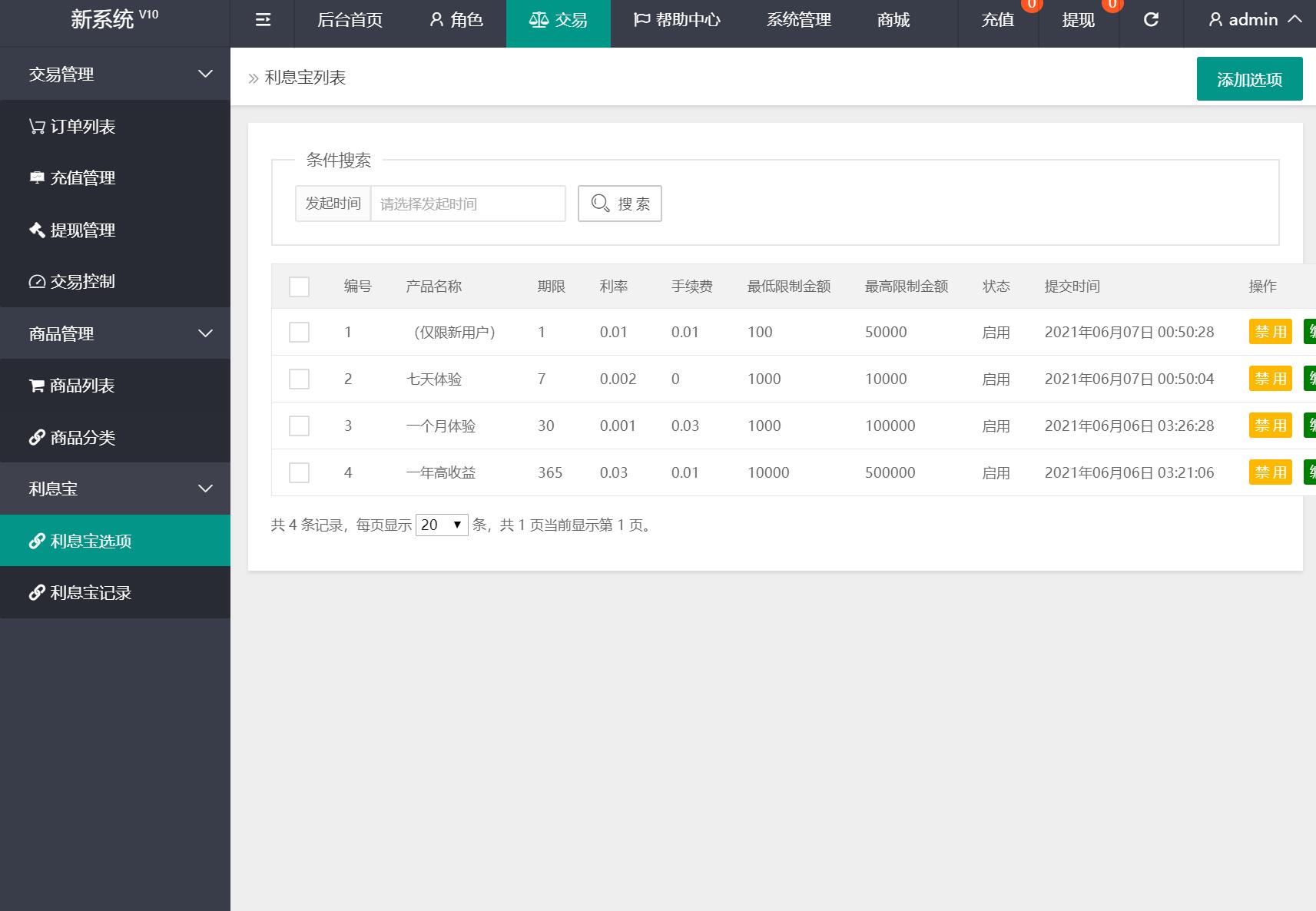Click 禁用 button for 七天体验
The width and height of the screenshot is (1316, 911).
tap(1271, 379)
